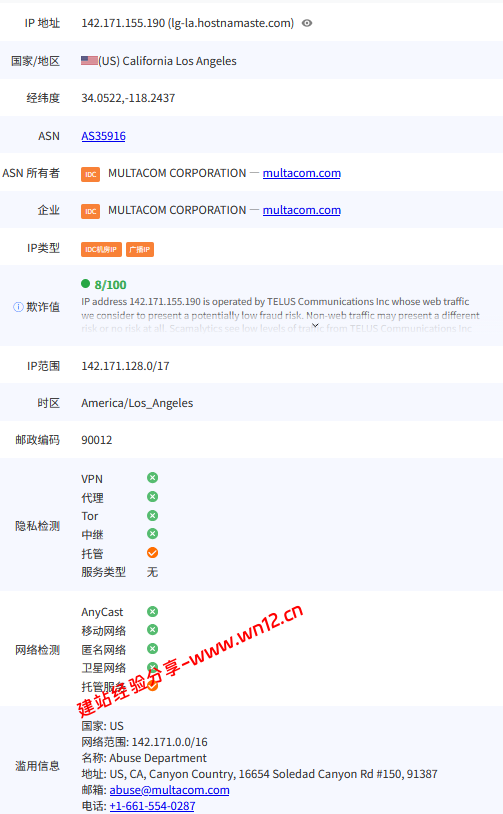This screenshot has width=503, height=814.
Task: Click the ASN 所有者 row label
Action: 31,173
